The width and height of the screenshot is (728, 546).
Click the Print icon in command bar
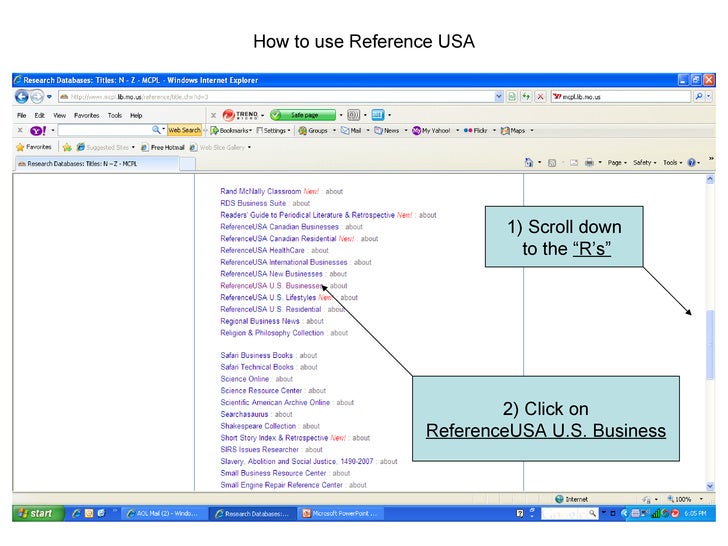point(589,162)
